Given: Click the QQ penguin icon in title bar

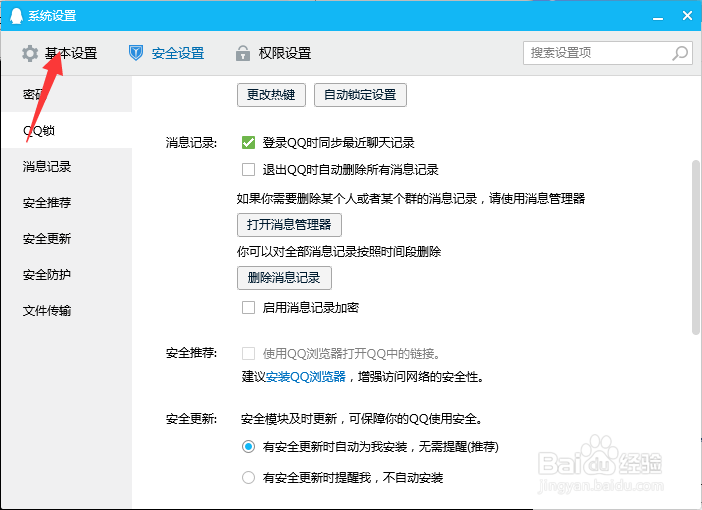Looking at the screenshot, I should coord(16,16).
